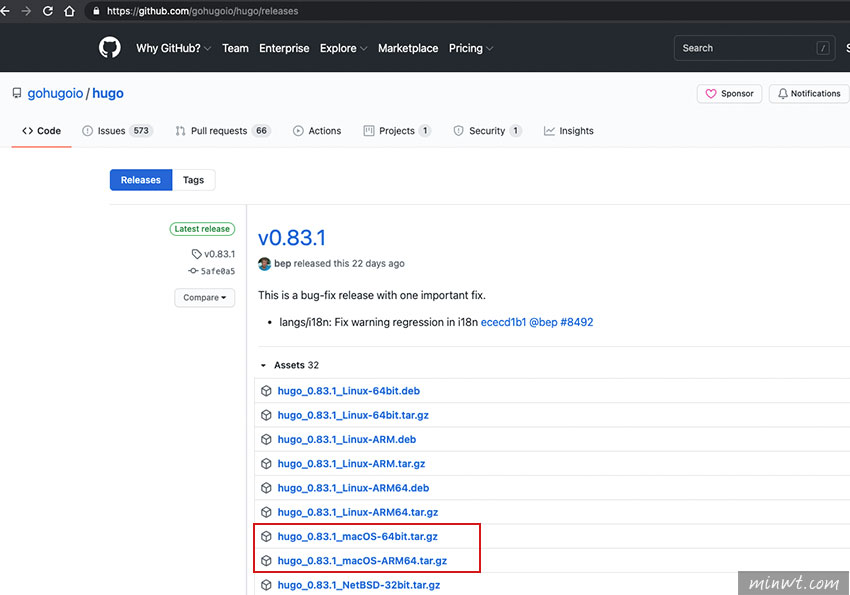Screen dimensions: 850x595
Task: Open the 5afe0a5 commit hash link
Action: 218,271
